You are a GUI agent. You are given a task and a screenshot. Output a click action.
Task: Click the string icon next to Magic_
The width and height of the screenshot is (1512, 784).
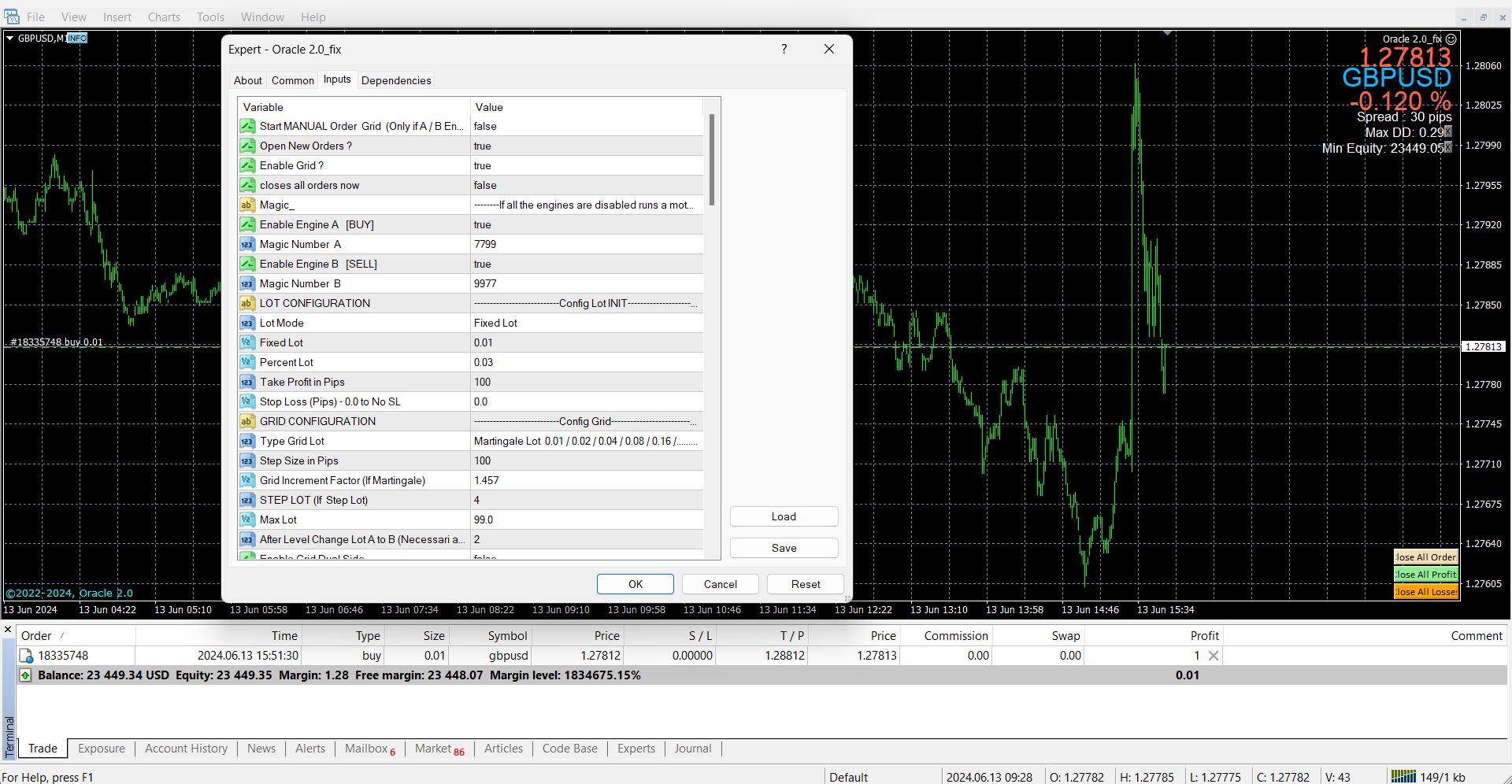pos(247,205)
